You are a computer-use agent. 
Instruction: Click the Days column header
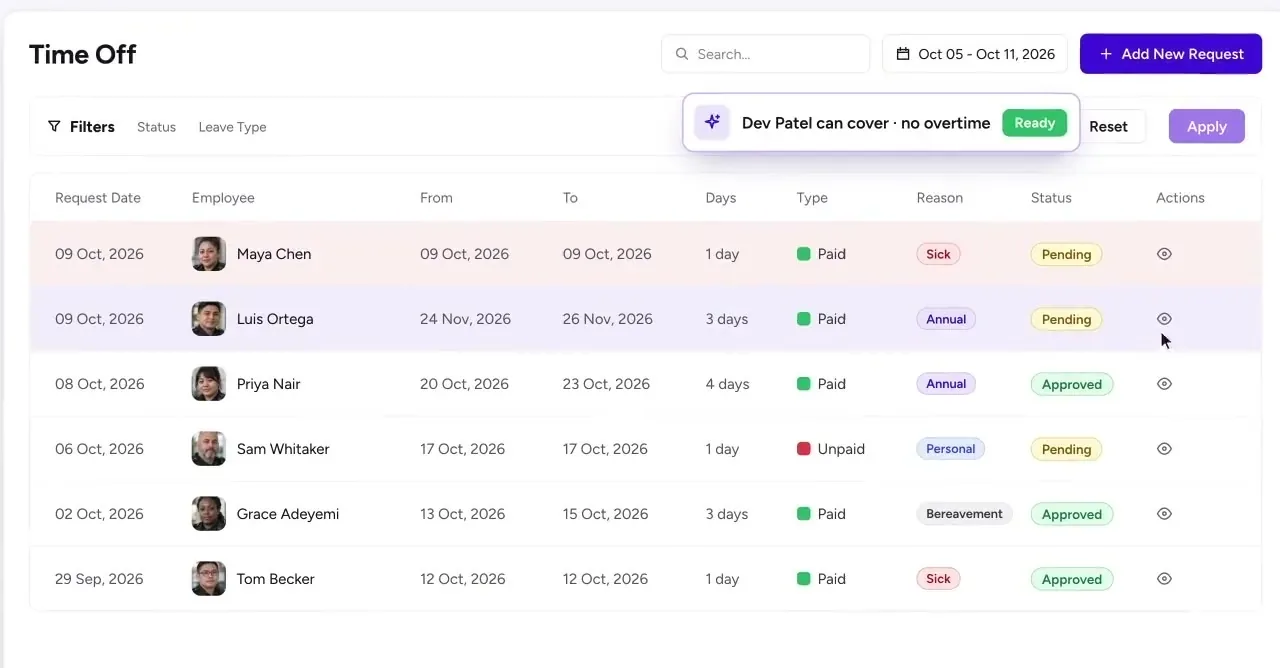[x=721, y=198]
